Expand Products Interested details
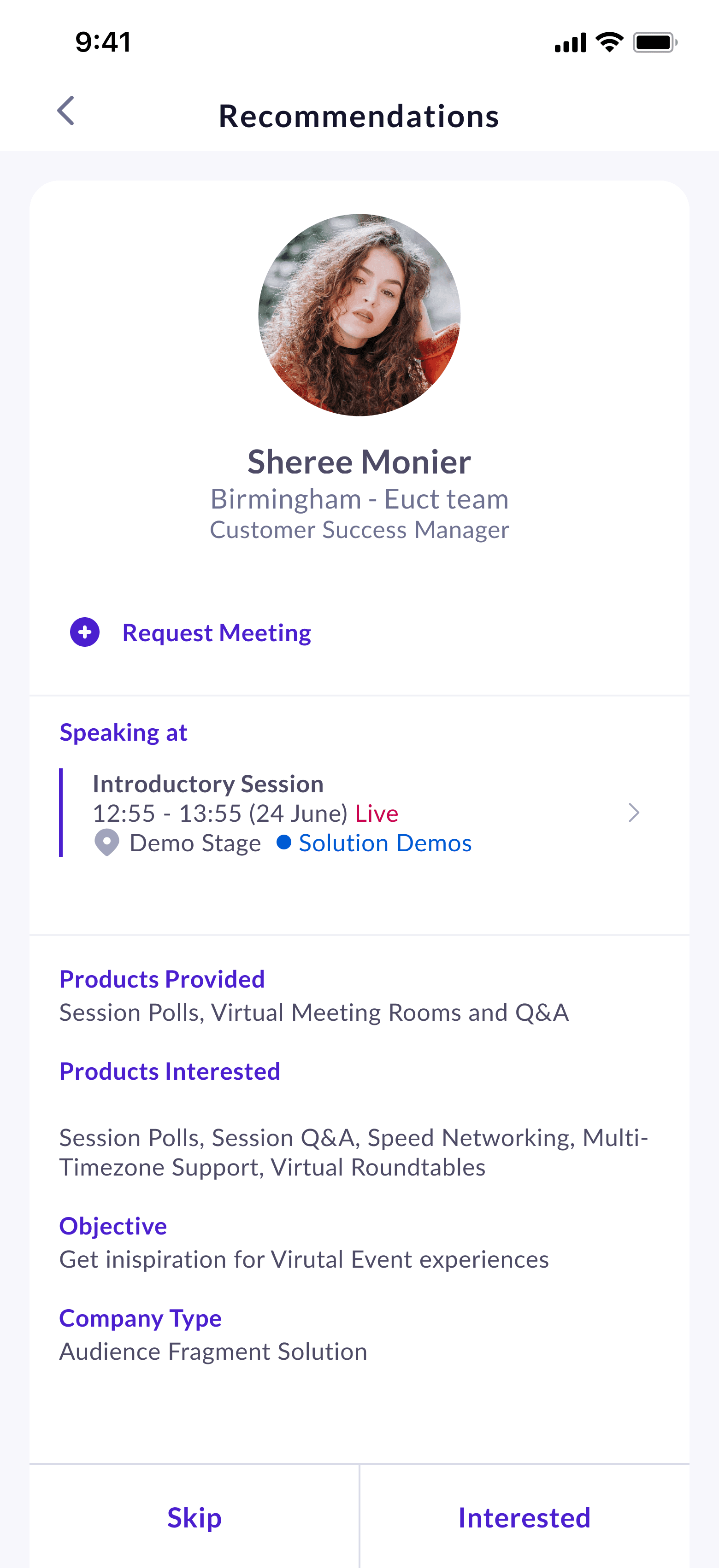The width and height of the screenshot is (719, 1568). coord(169,1071)
